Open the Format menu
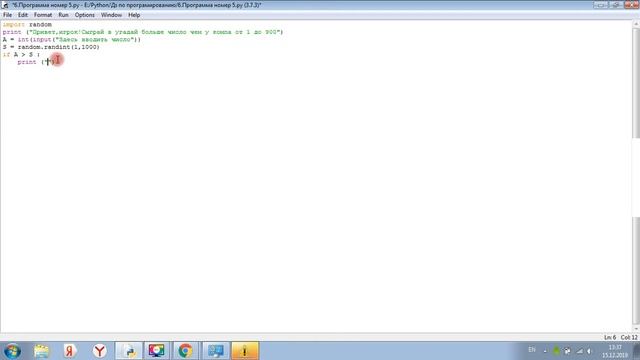This screenshot has height=360, width=640. click(x=43, y=15)
